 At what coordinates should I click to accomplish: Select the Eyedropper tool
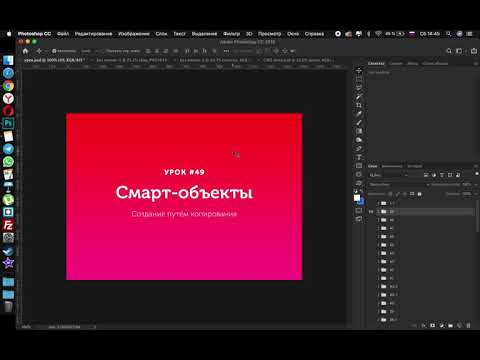tap(359, 114)
